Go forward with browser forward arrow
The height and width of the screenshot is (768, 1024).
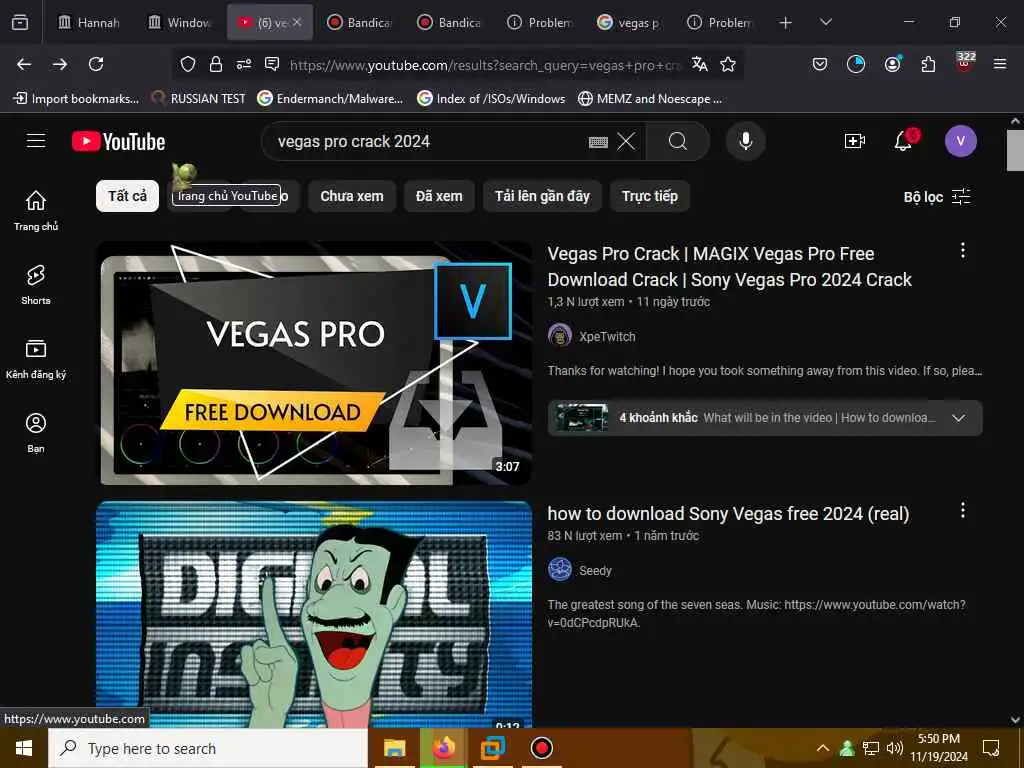[60, 64]
